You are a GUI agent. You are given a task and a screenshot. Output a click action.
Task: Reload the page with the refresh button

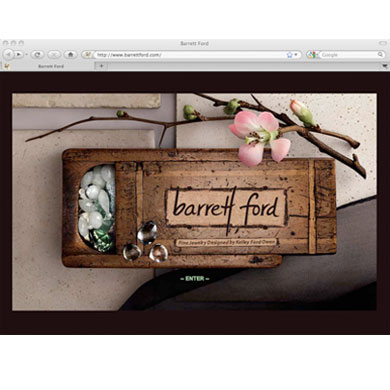[x=37, y=54]
